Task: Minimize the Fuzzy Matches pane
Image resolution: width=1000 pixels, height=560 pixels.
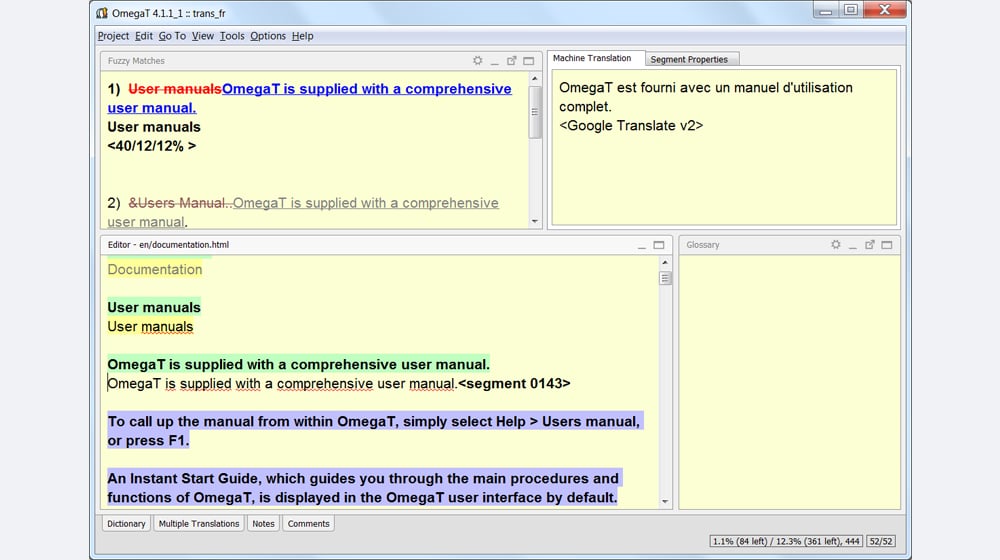Action: coord(494,61)
